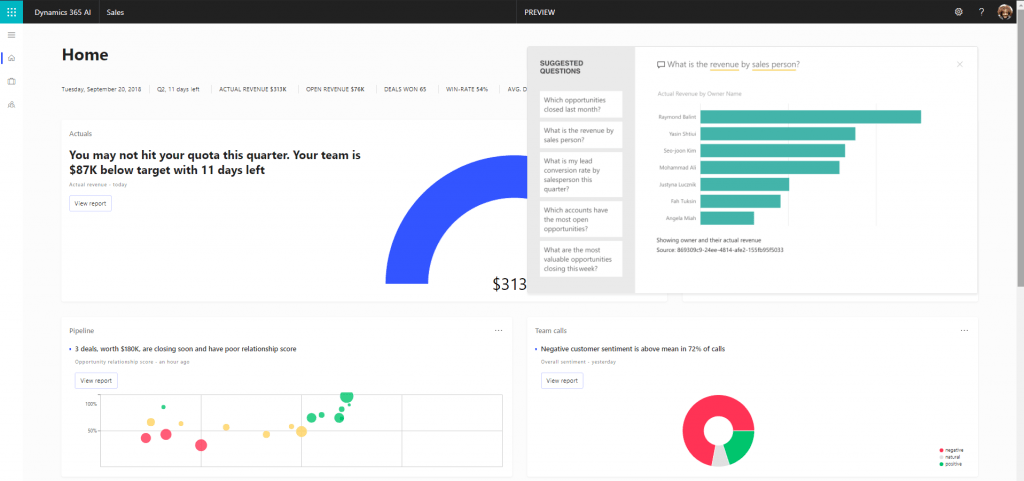Viewport: 1024px width, 481px height.
Task: Click the Source ID text under chart
Action: click(x=720, y=250)
